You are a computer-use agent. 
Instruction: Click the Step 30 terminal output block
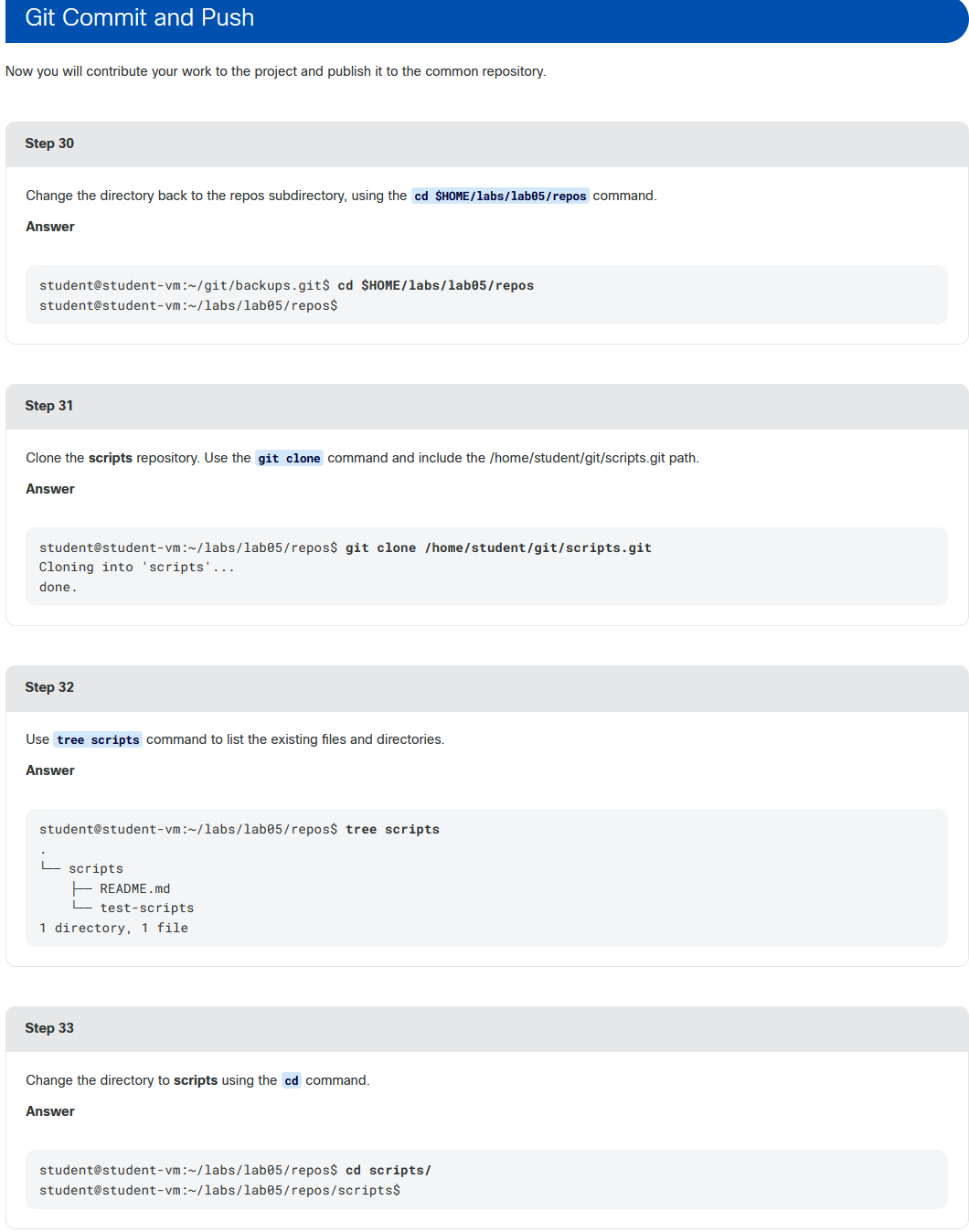point(486,295)
